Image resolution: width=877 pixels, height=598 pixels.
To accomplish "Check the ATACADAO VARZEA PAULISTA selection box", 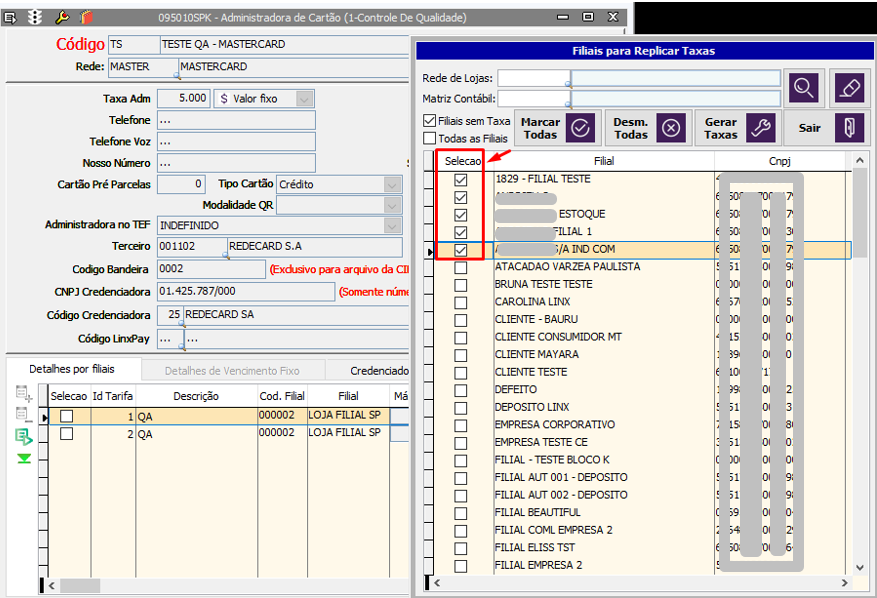I will click(x=460, y=267).
